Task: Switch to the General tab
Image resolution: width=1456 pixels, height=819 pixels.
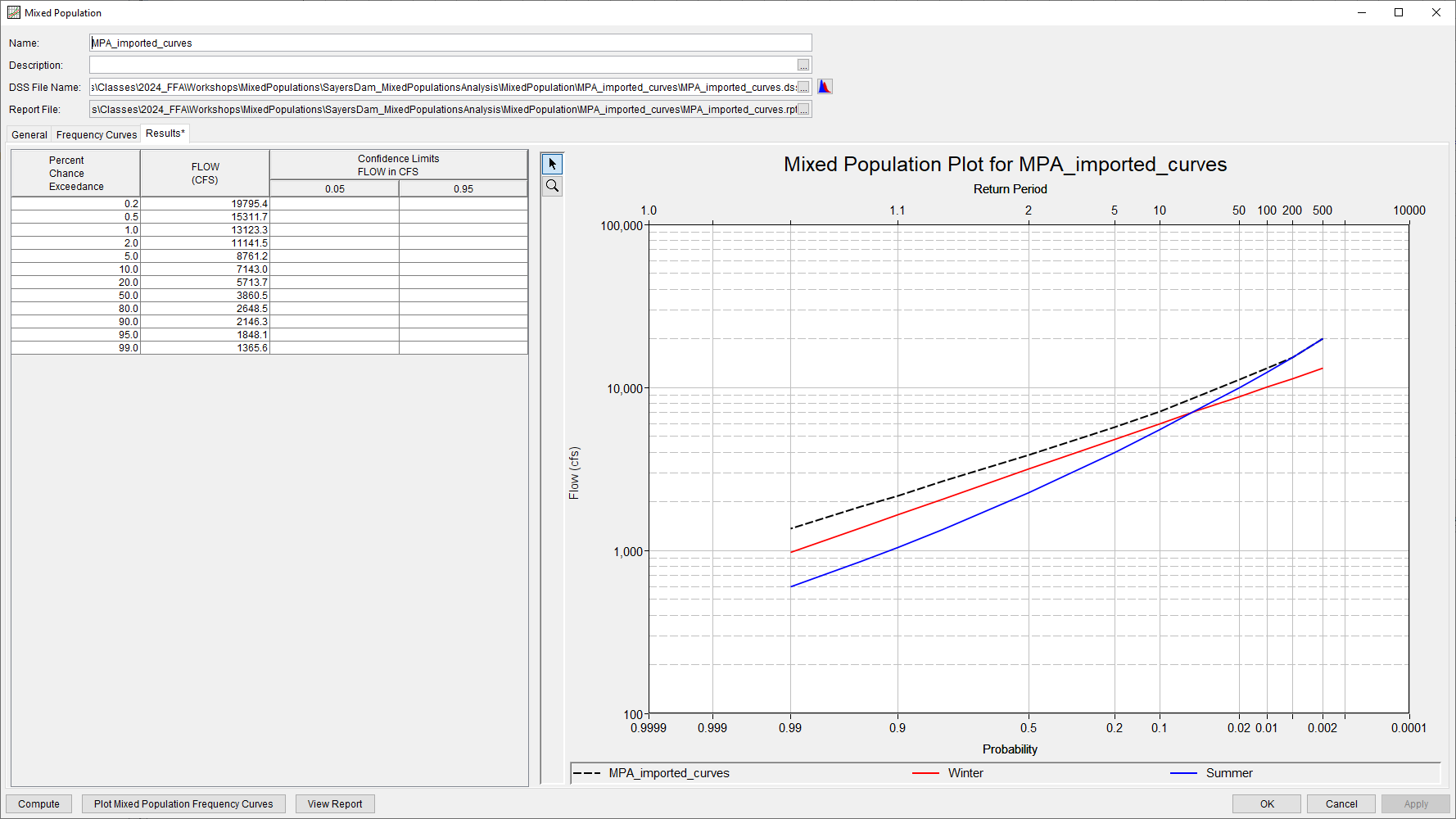Action: pyautogui.click(x=29, y=135)
